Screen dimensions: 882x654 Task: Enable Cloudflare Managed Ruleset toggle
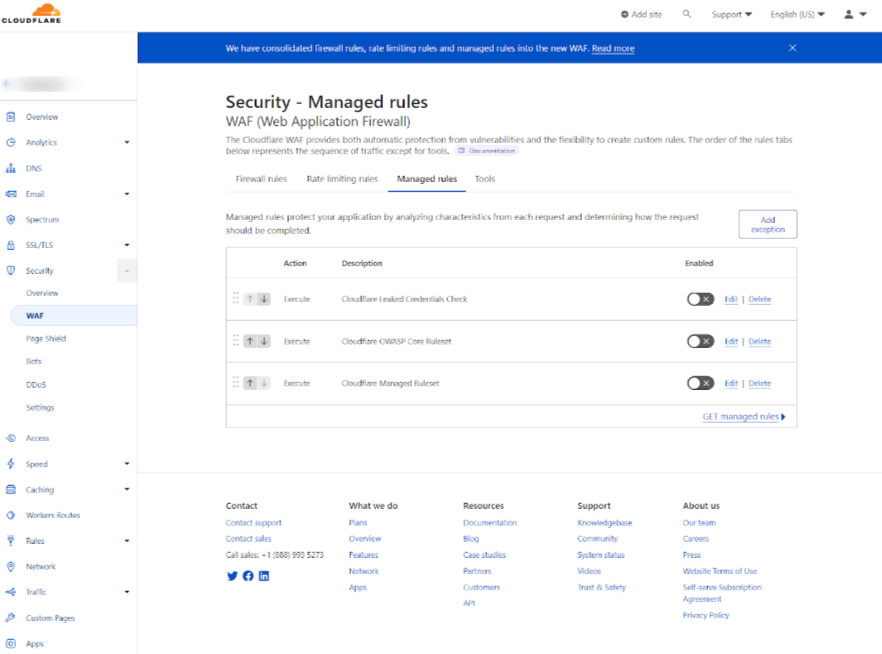[x=700, y=383]
